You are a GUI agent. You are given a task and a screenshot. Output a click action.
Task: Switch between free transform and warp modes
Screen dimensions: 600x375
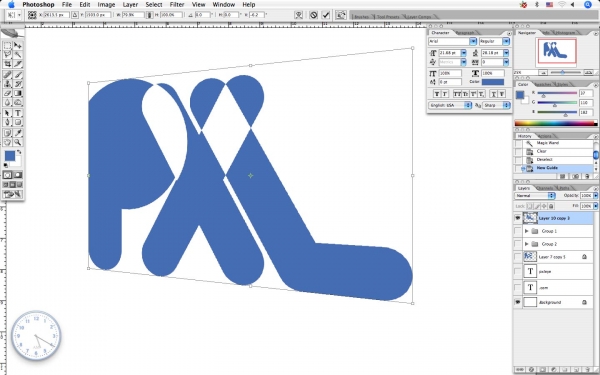pyautogui.click(x=299, y=15)
